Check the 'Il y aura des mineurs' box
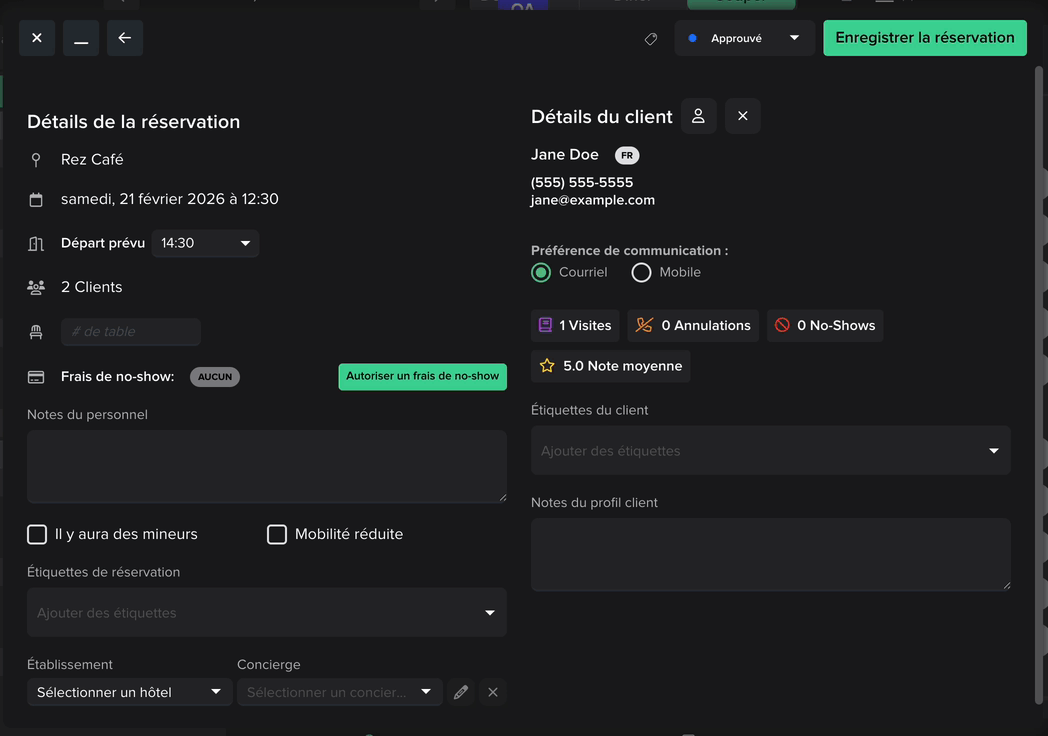This screenshot has width=1048, height=736. click(37, 534)
